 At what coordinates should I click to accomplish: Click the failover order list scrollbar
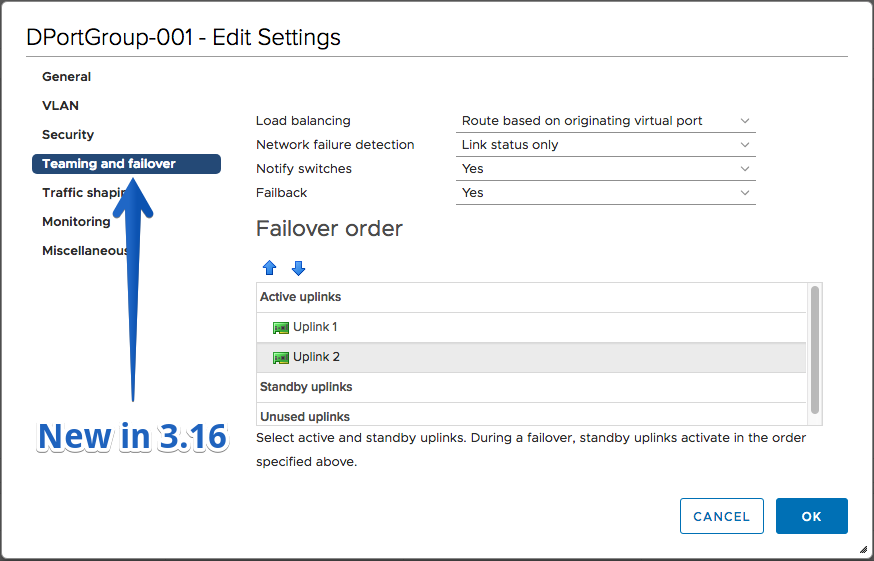[x=815, y=350]
